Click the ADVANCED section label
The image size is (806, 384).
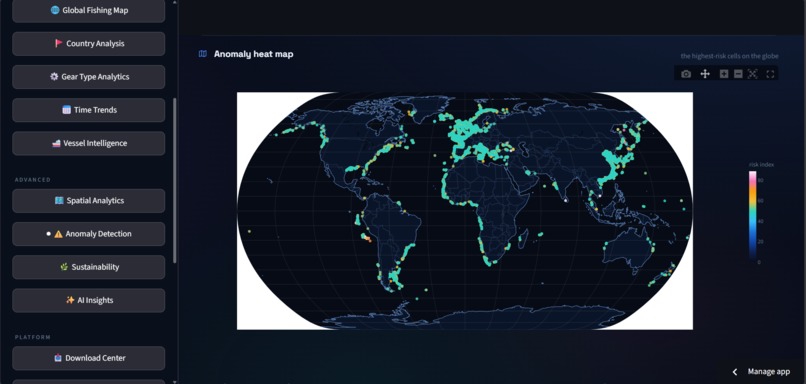tap(32, 180)
